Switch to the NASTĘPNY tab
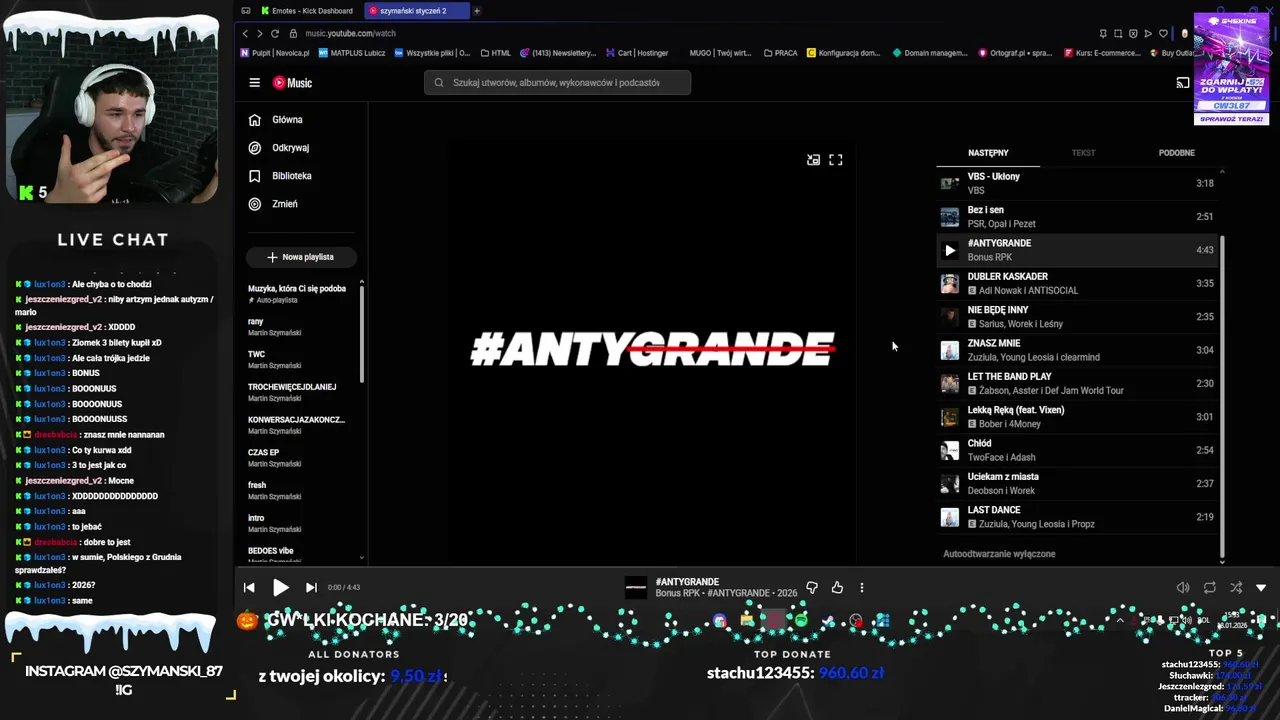This screenshot has height=720, width=1280. pyautogui.click(x=988, y=153)
